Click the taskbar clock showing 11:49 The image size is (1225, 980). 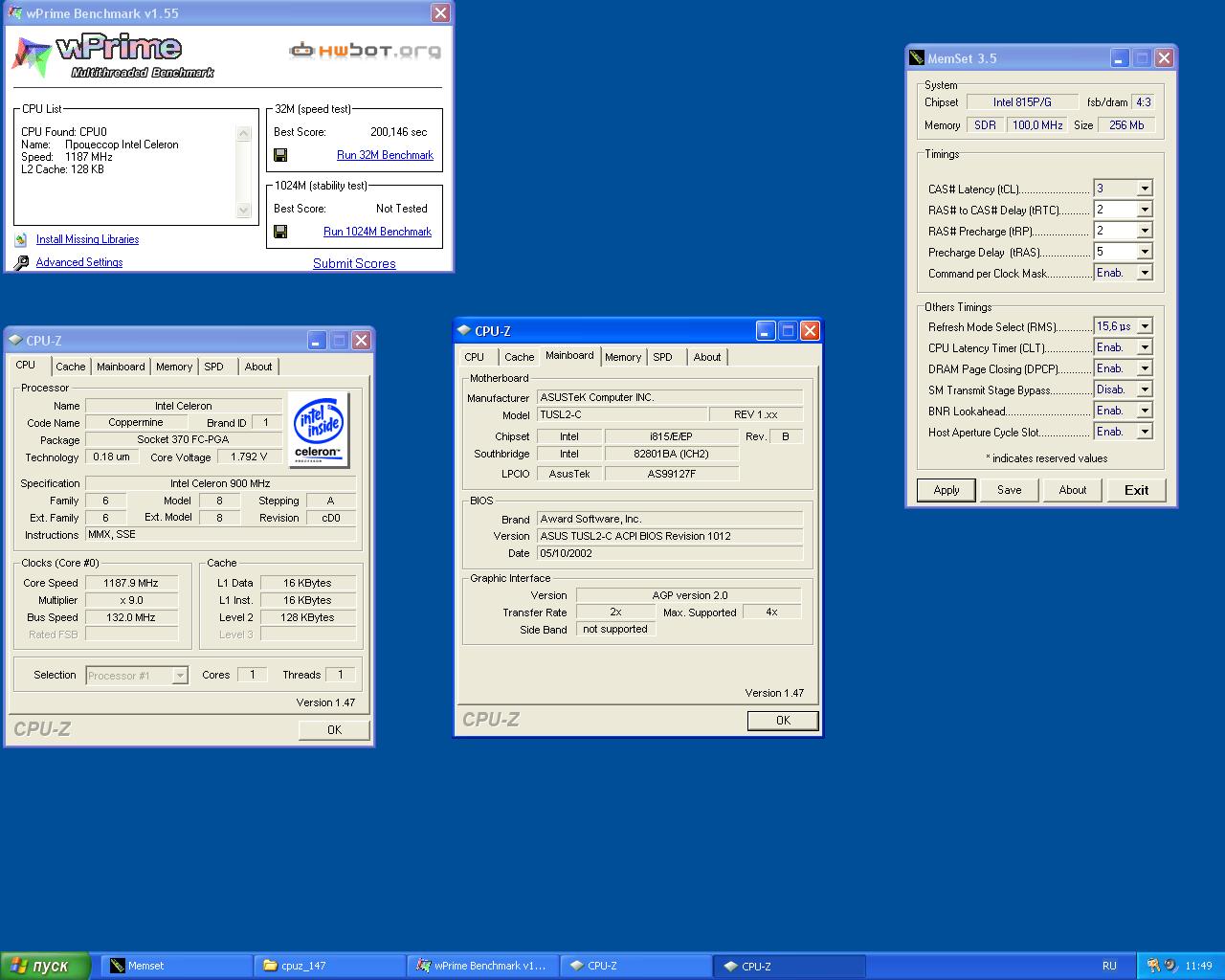coord(1198,966)
